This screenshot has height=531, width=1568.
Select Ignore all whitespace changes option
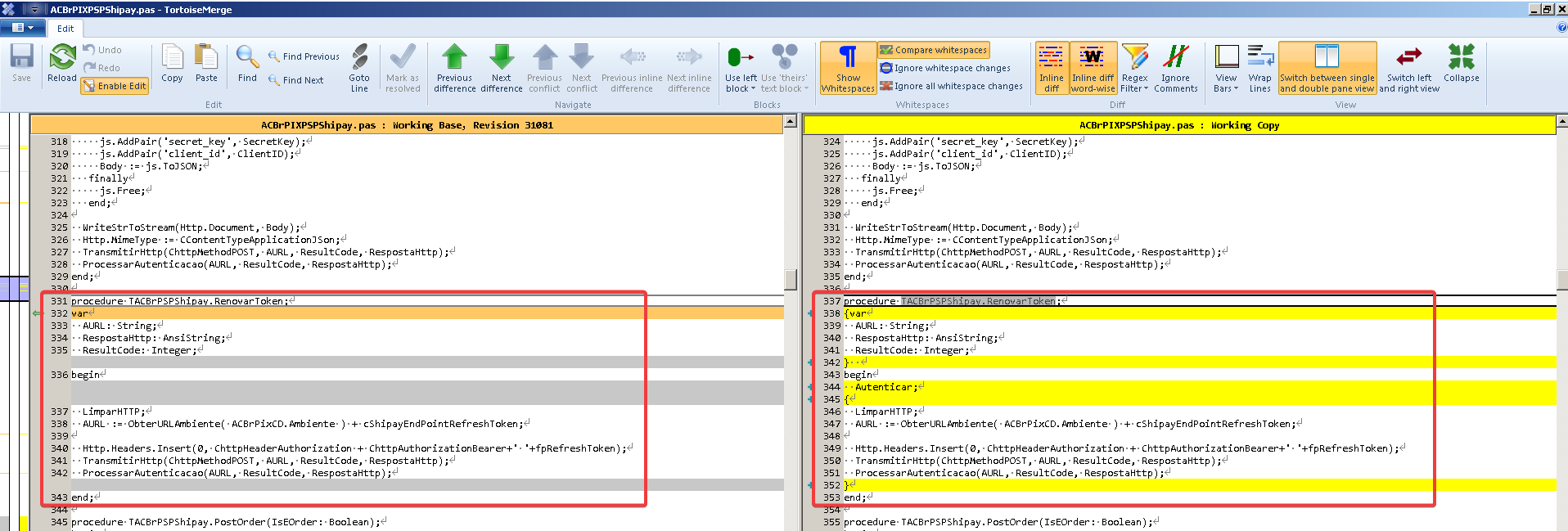click(x=951, y=86)
